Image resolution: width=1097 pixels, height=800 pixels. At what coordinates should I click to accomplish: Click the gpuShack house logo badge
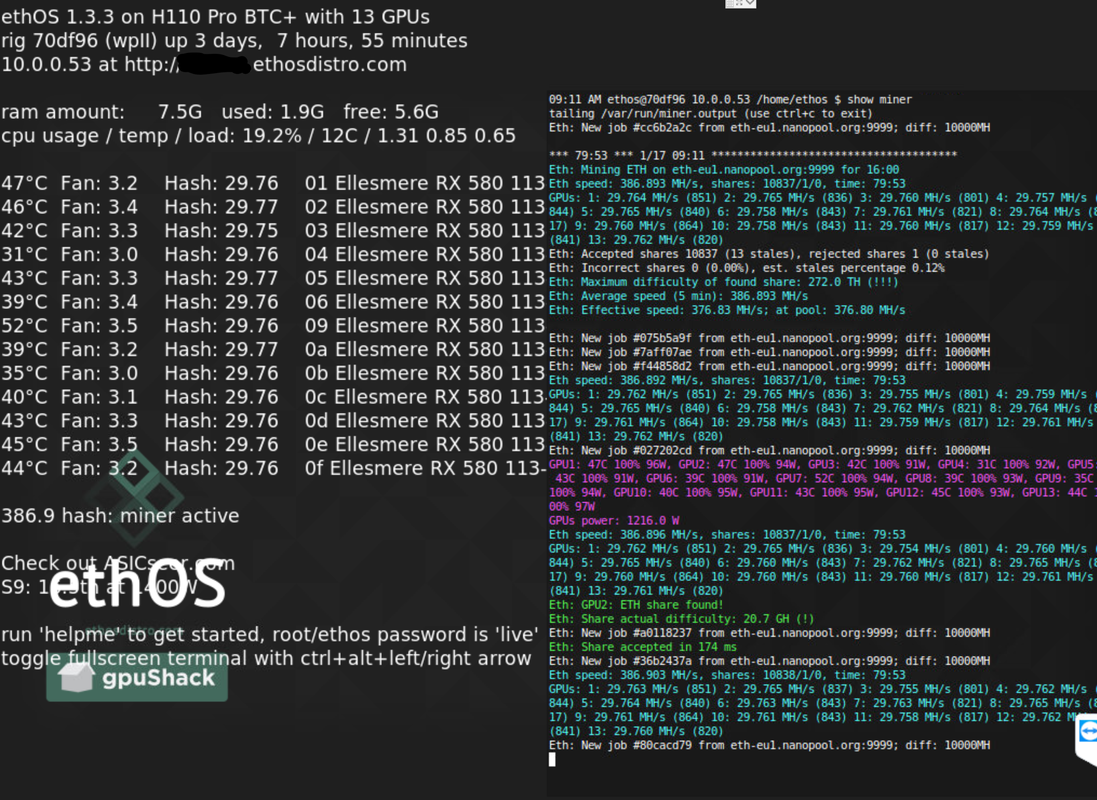[x=137, y=677]
